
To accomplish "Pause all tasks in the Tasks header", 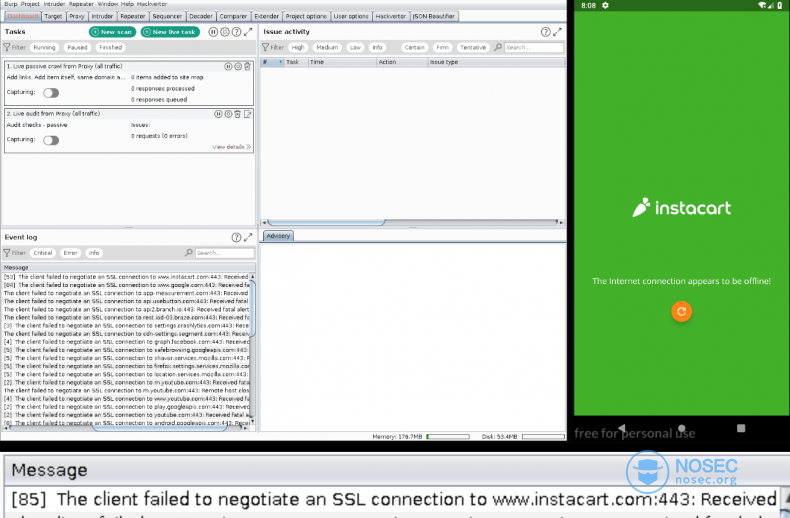I will (213, 32).
